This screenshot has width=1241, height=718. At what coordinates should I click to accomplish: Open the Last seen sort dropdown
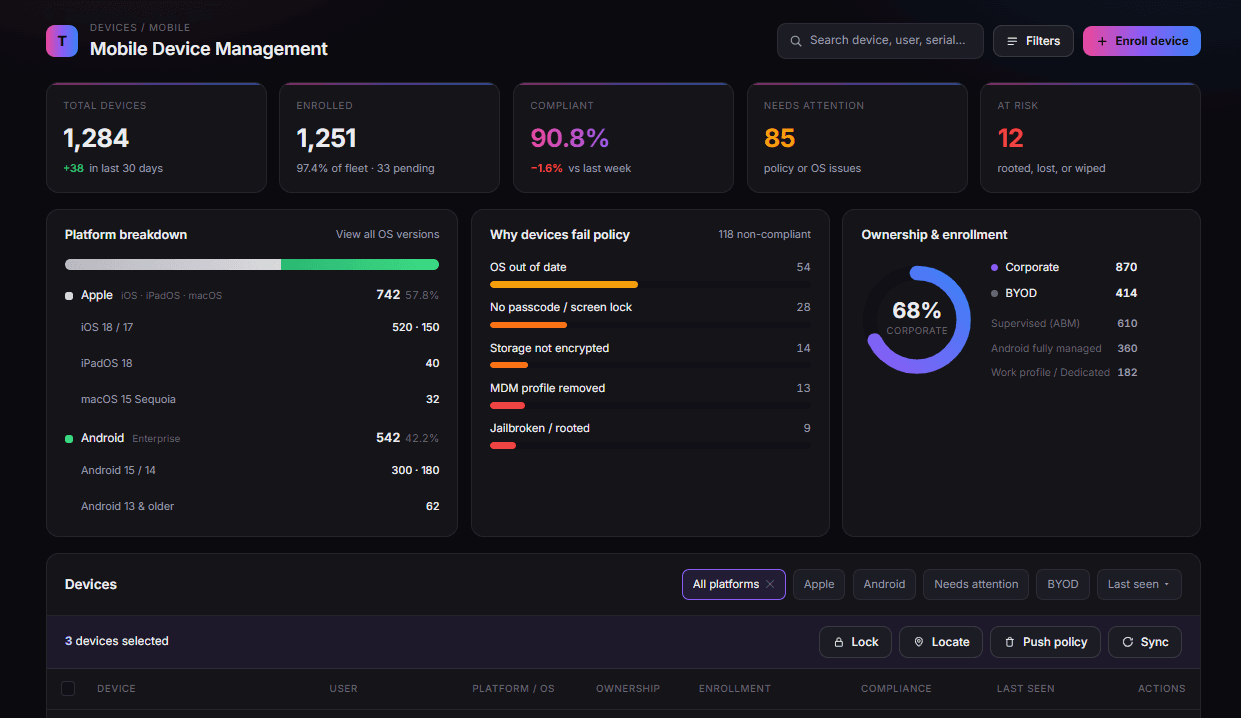1139,584
